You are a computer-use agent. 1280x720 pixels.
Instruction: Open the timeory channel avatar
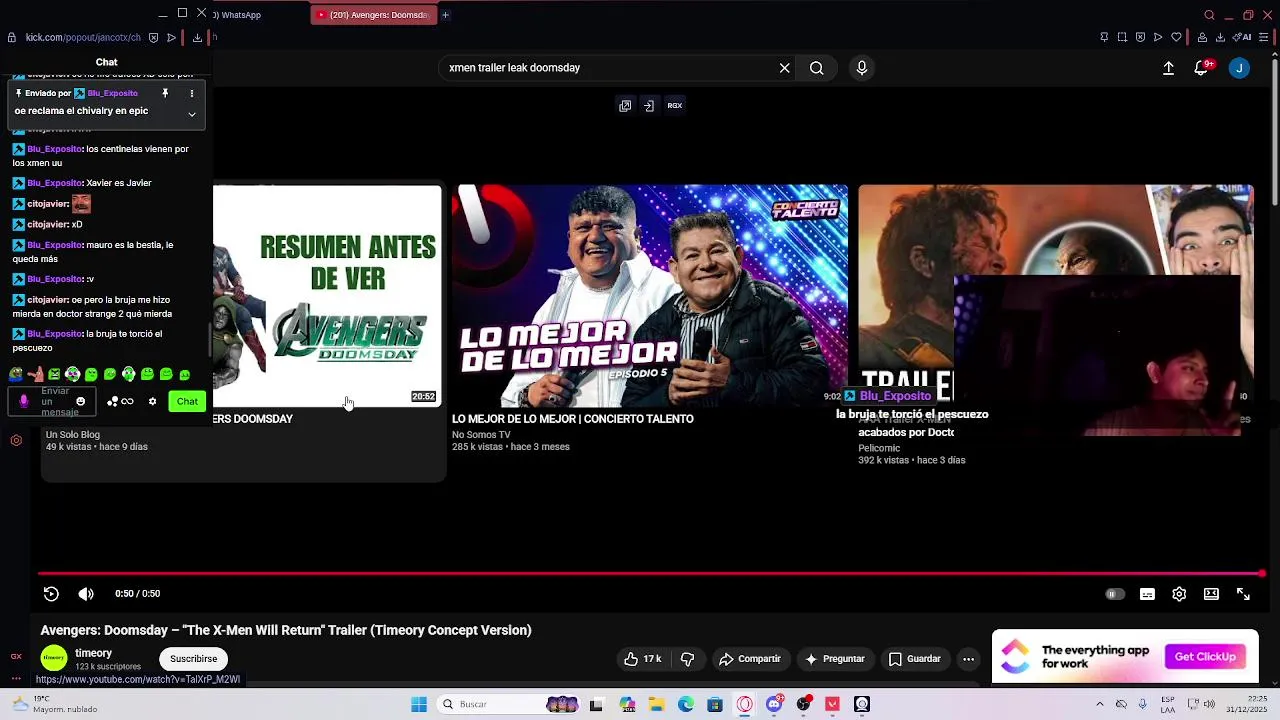point(54,658)
